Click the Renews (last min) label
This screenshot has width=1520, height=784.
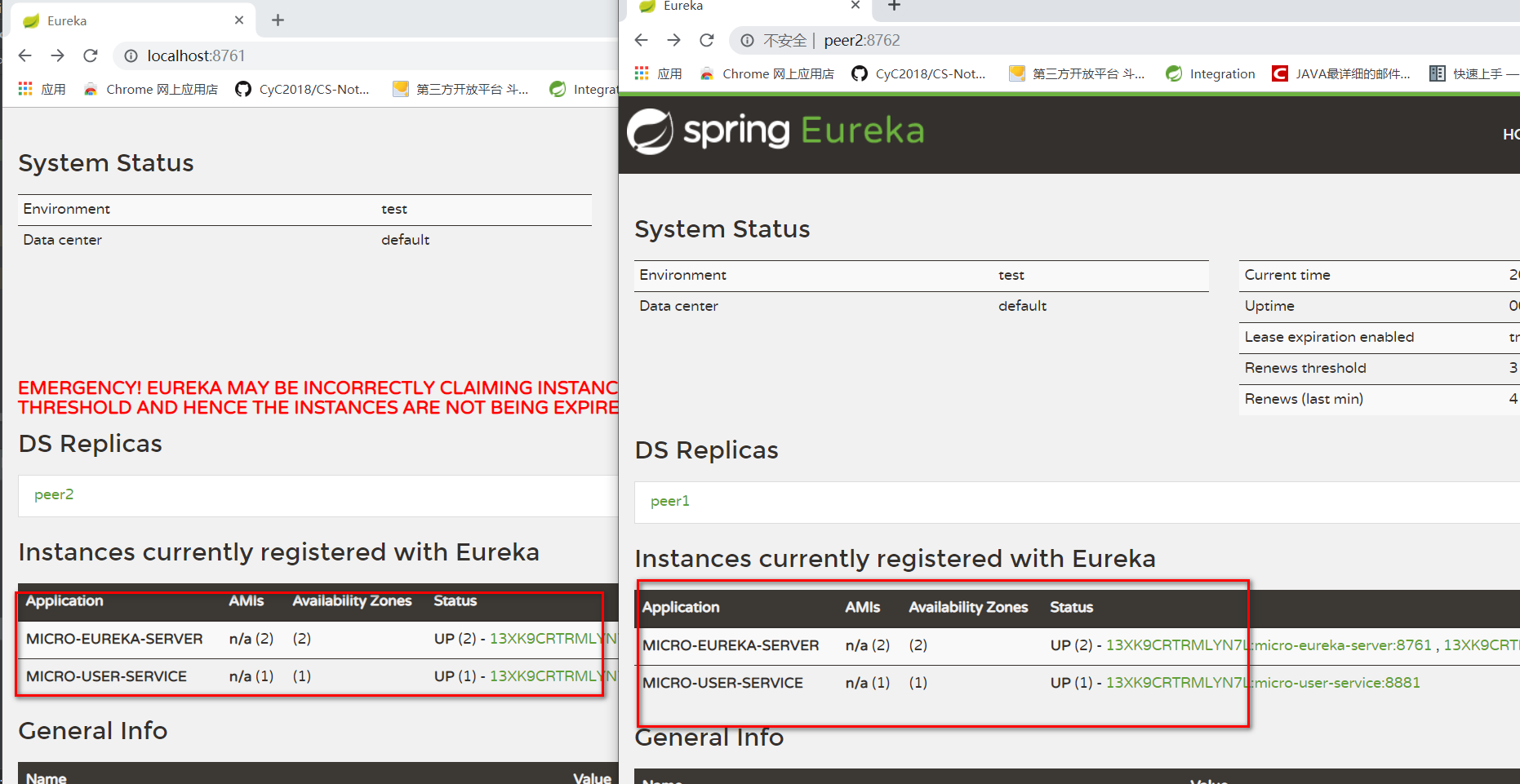click(x=1304, y=399)
